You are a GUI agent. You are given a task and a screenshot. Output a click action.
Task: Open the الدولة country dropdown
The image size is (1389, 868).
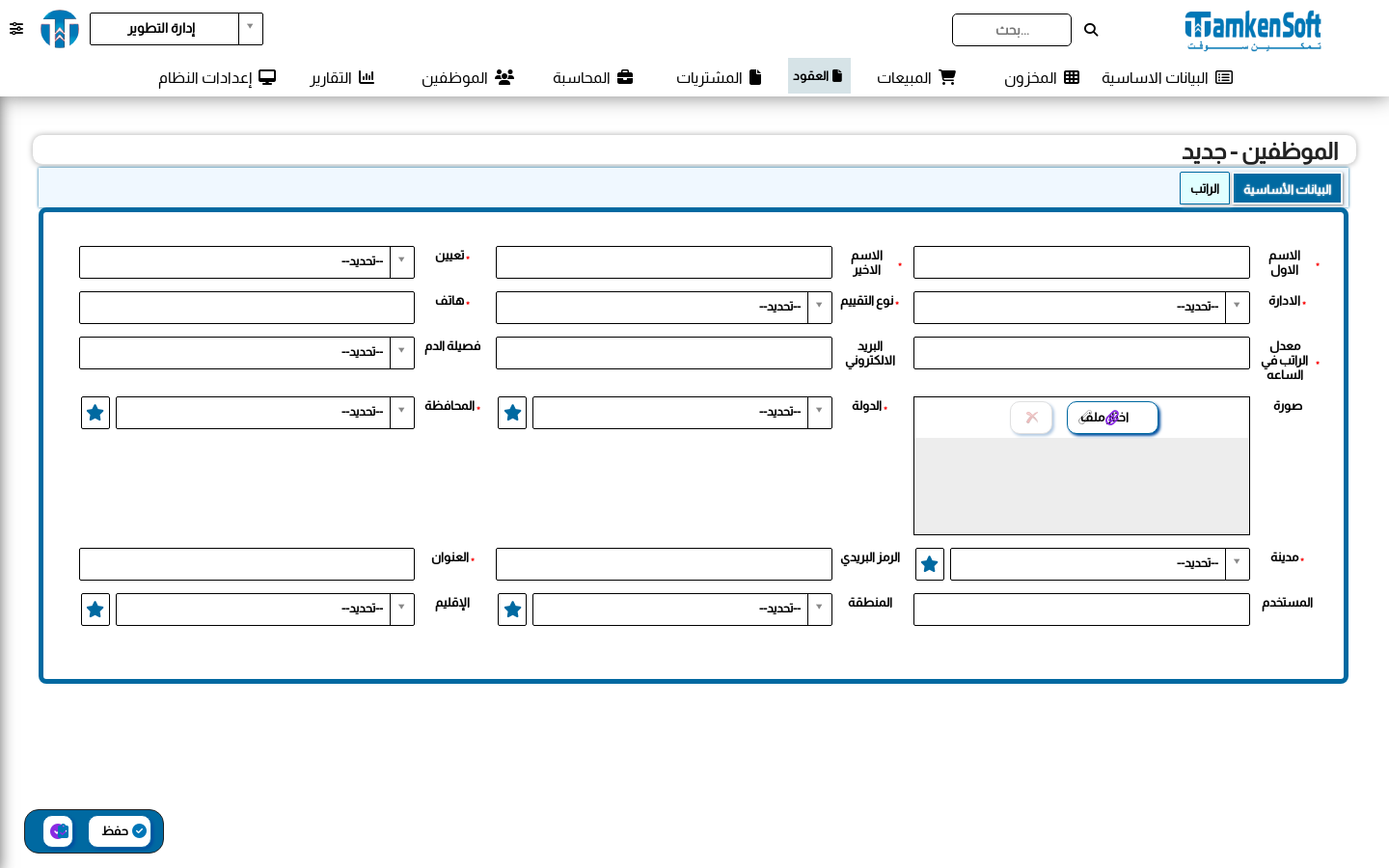[x=682, y=413]
